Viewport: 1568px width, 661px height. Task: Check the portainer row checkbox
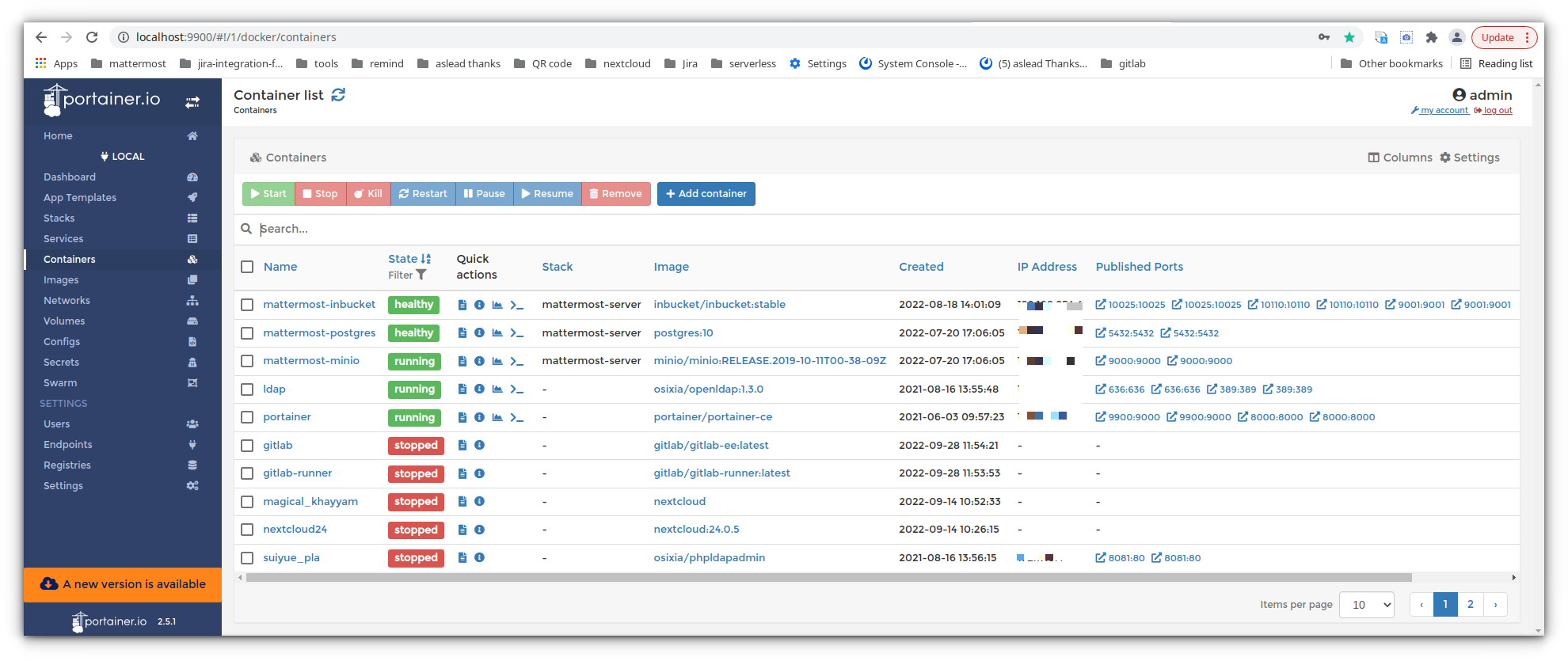tap(247, 417)
